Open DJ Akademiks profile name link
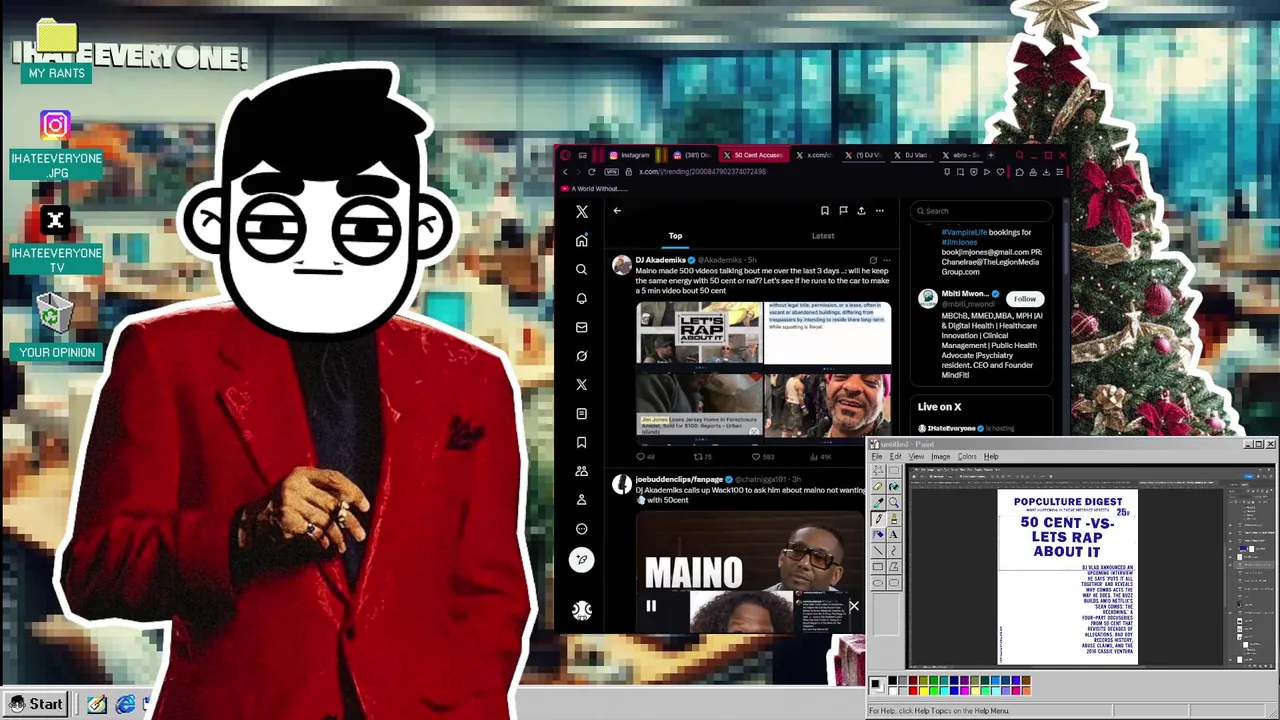This screenshot has height=720, width=1280. [x=660, y=260]
